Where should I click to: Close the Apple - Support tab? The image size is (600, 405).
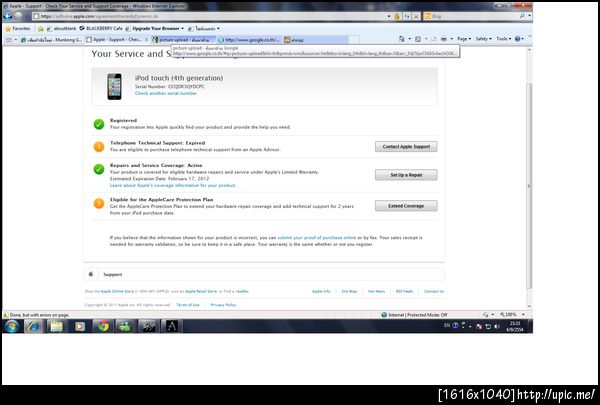click(x=146, y=39)
